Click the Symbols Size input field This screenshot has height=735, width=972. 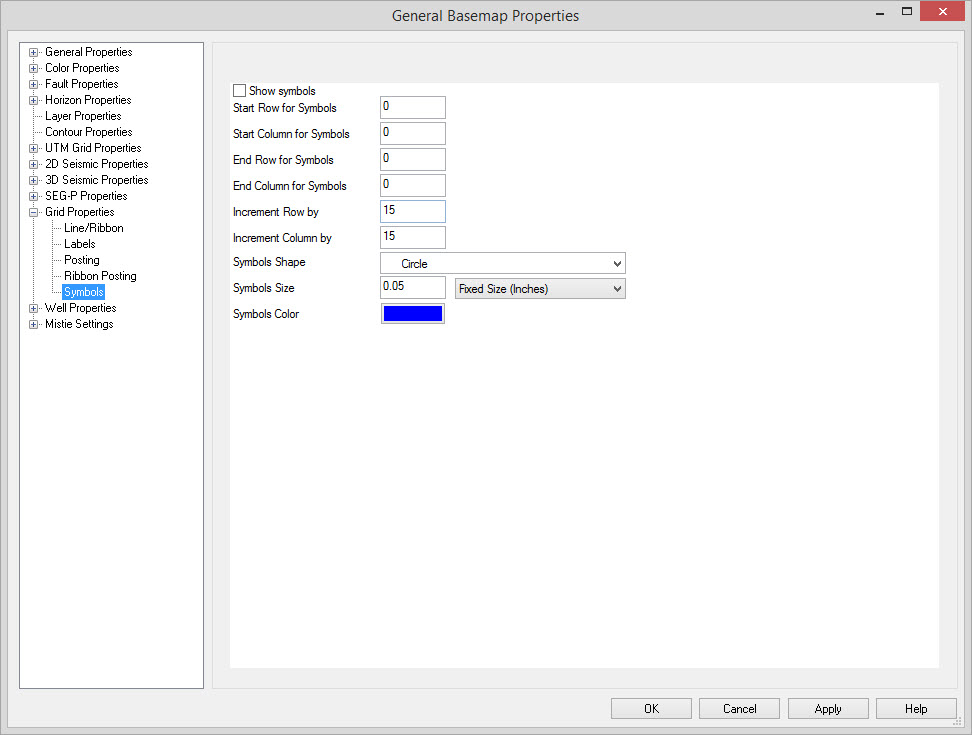(412, 288)
